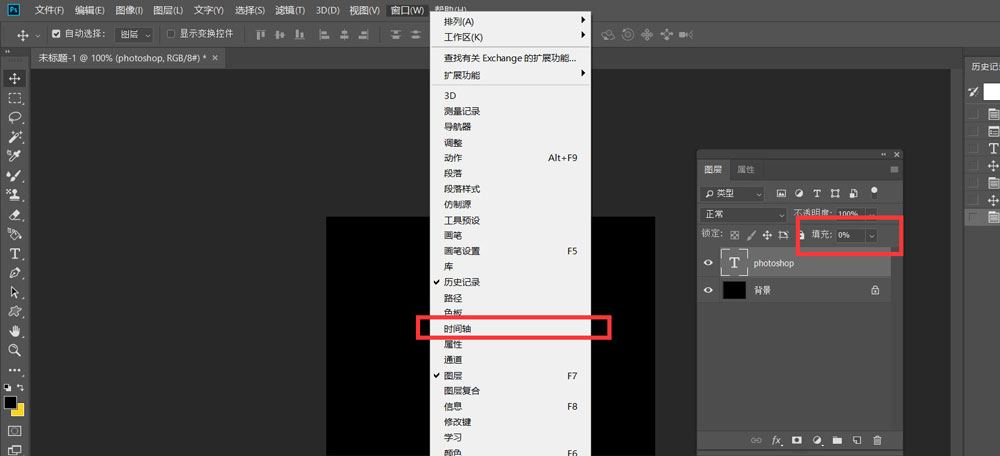
Task: Uncheck the 自动选择 checkbox
Action: coord(55,34)
